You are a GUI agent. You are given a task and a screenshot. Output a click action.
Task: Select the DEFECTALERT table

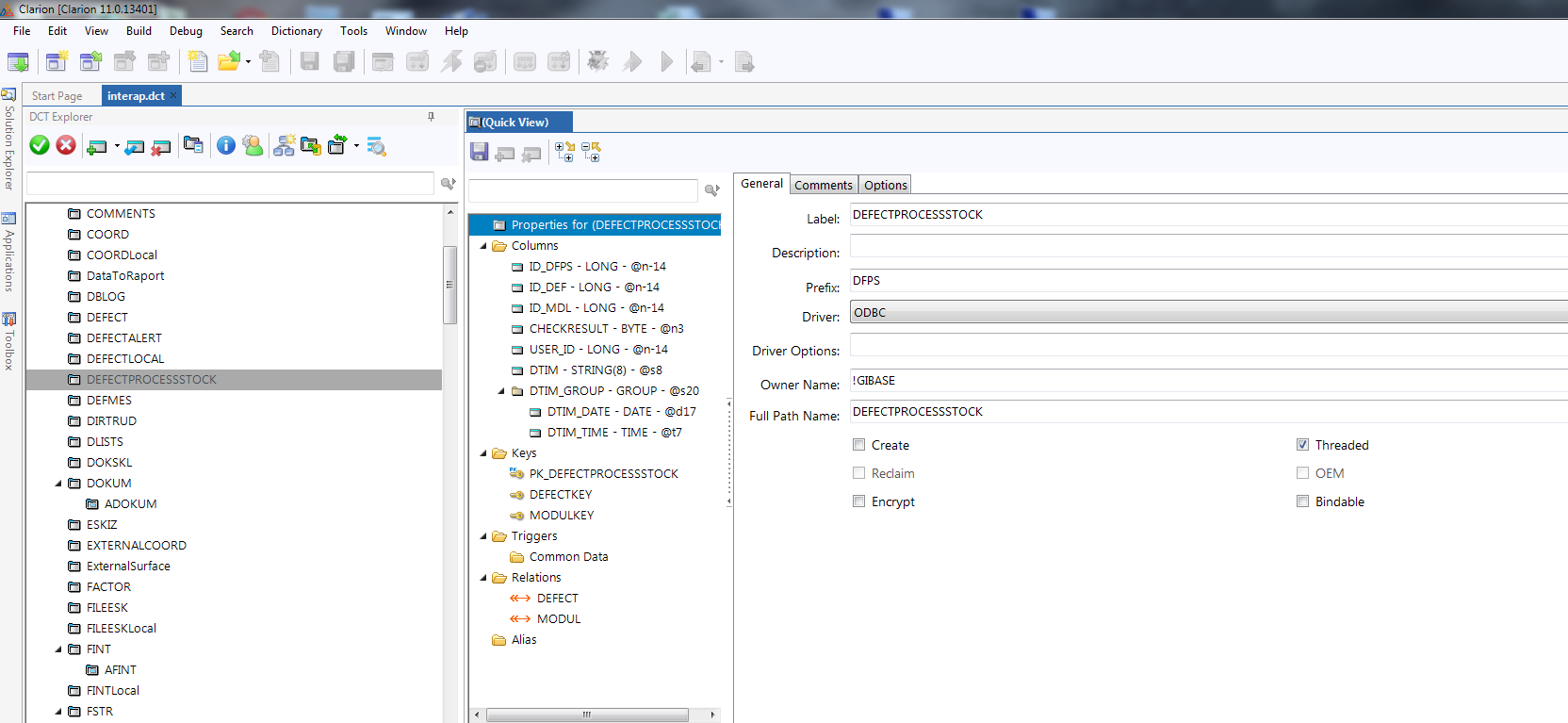tap(123, 338)
